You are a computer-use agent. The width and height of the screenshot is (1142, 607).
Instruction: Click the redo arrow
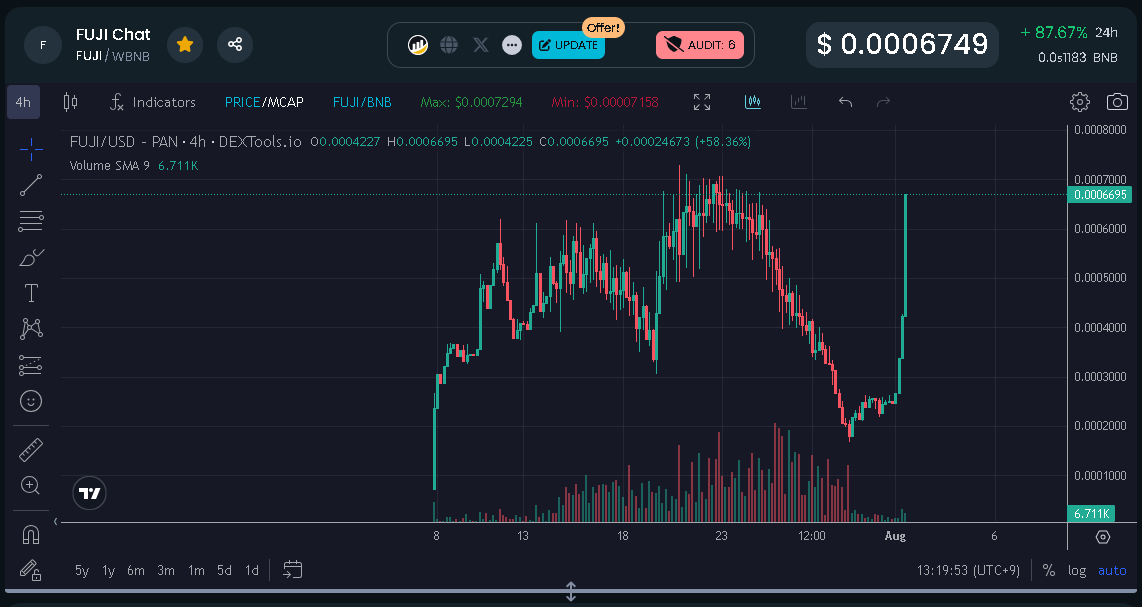pos(883,102)
